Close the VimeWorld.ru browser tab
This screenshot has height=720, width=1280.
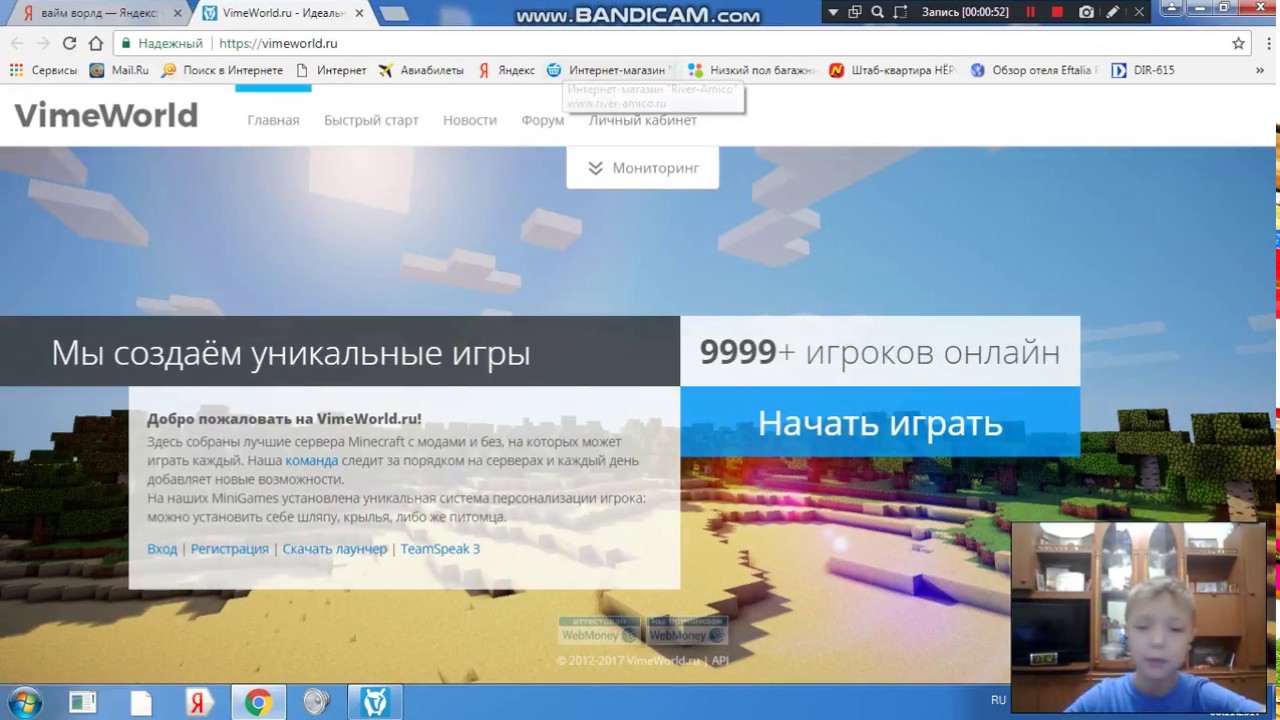click(x=359, y=13)
